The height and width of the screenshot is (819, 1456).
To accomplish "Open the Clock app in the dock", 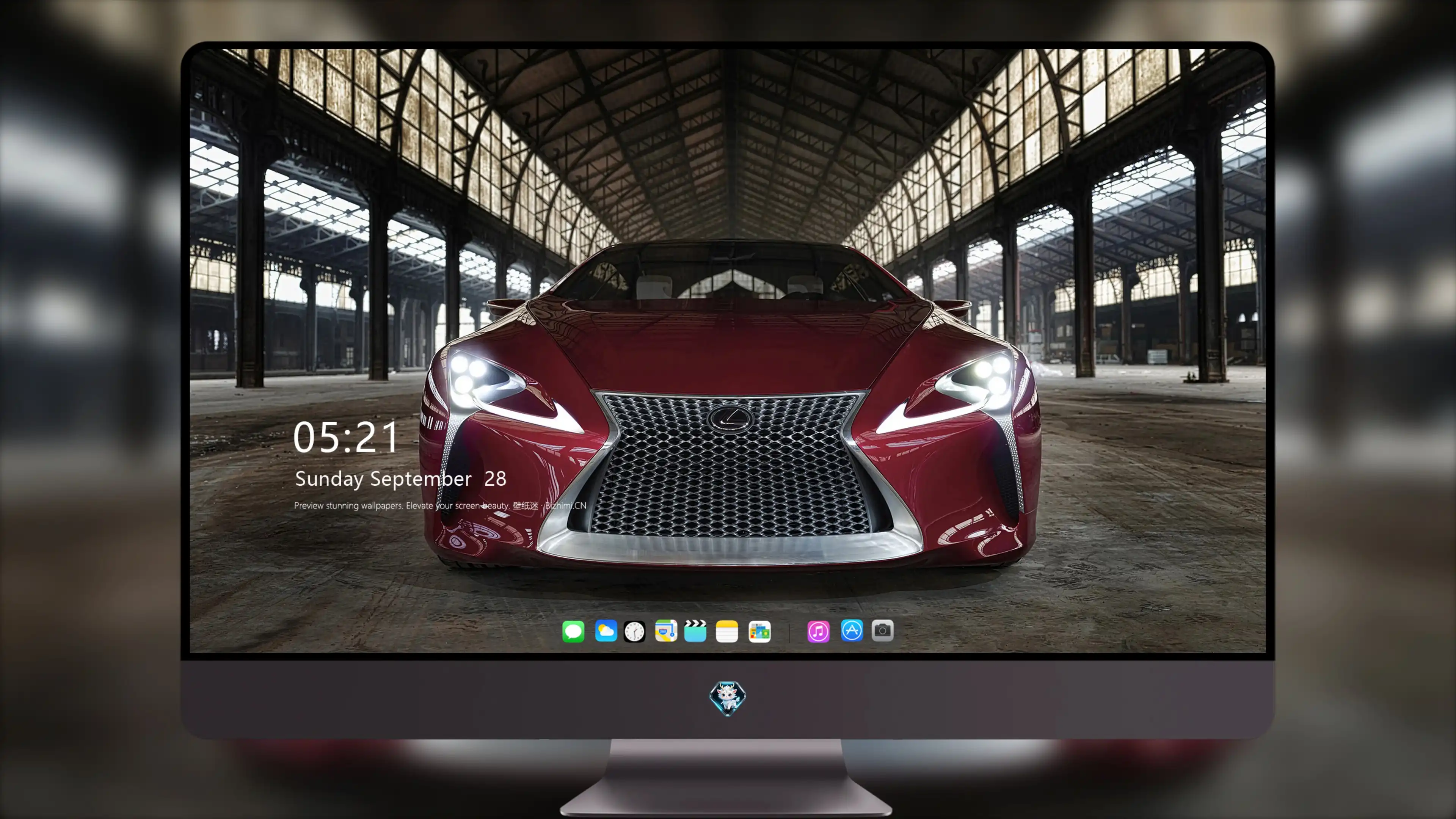I will click(x=634, y=631).
